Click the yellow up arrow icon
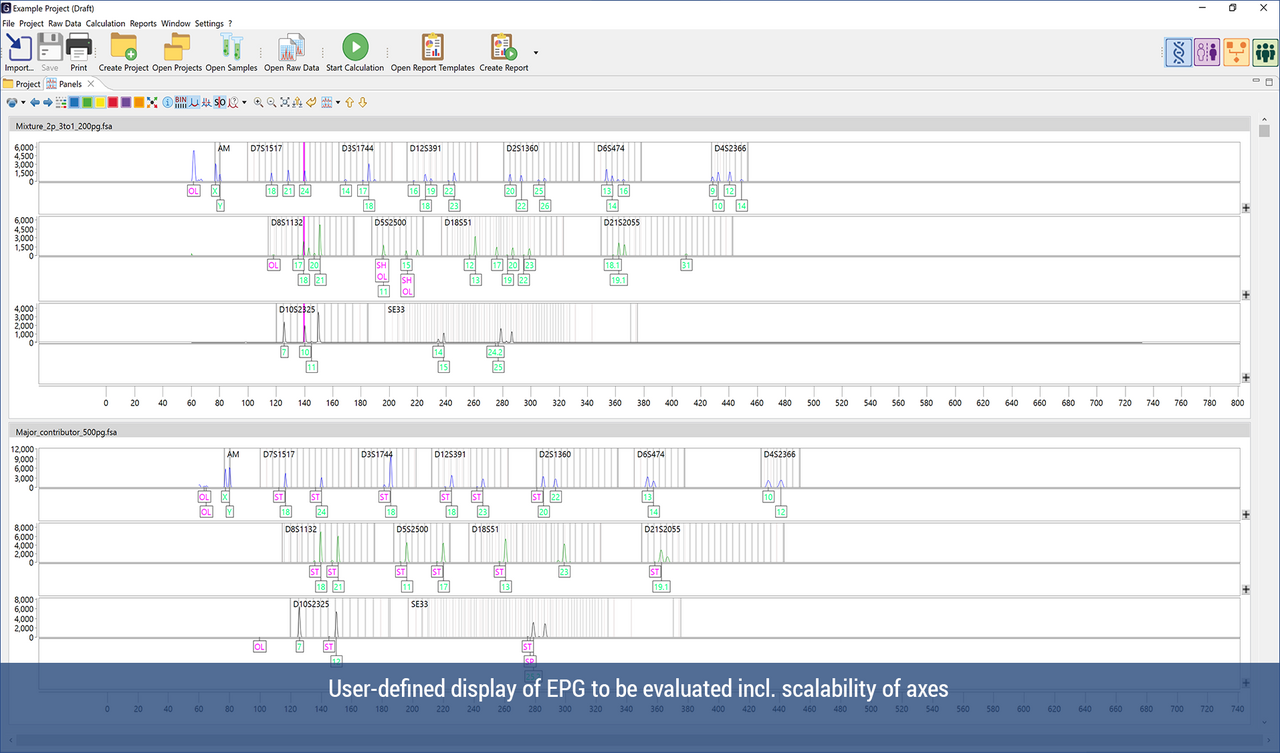This screenshot has height=753, width=1280. click(x=350, y=102)
